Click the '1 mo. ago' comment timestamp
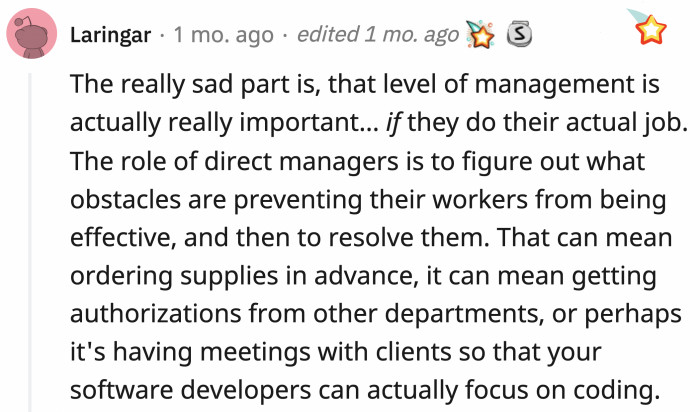700x412 pixels. pyautogui.click(x=224, y=35)
